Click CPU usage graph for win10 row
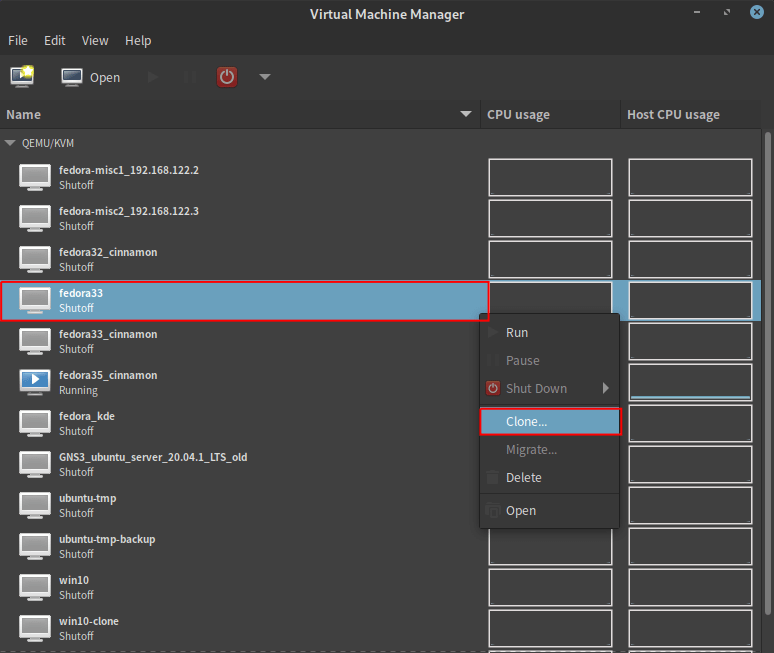The image size is (774, 653). tap(550, 587)
